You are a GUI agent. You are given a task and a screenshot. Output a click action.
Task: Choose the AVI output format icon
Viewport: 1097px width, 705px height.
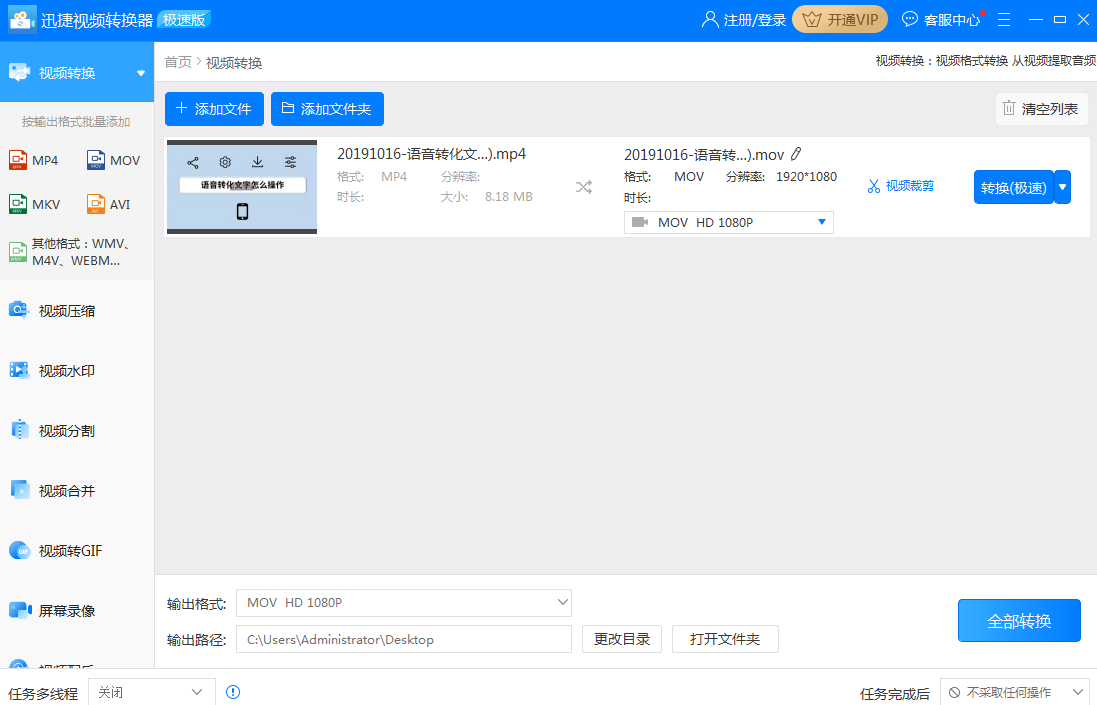pos(96,204)
